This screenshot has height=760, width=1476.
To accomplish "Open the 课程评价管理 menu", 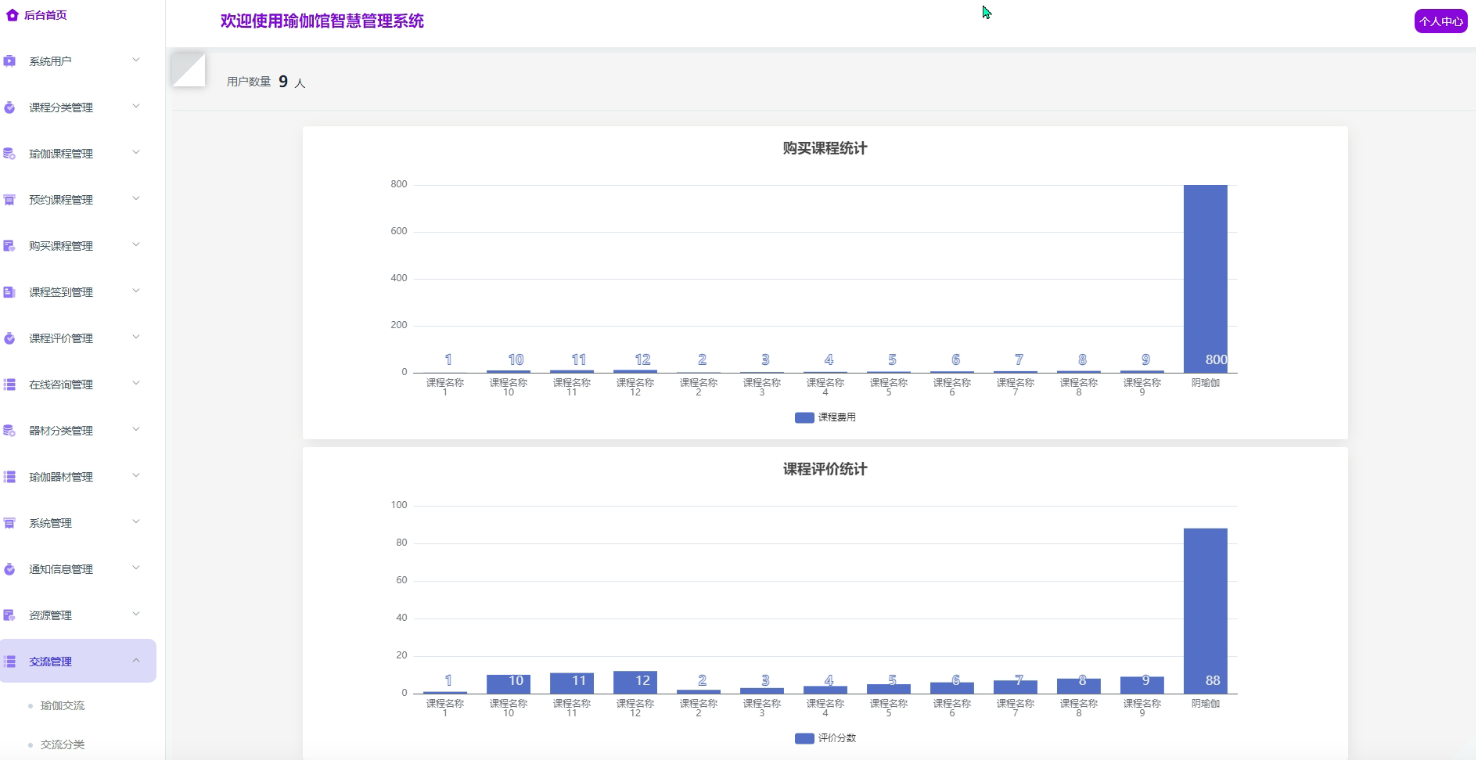I will click(x=78, y=338).
